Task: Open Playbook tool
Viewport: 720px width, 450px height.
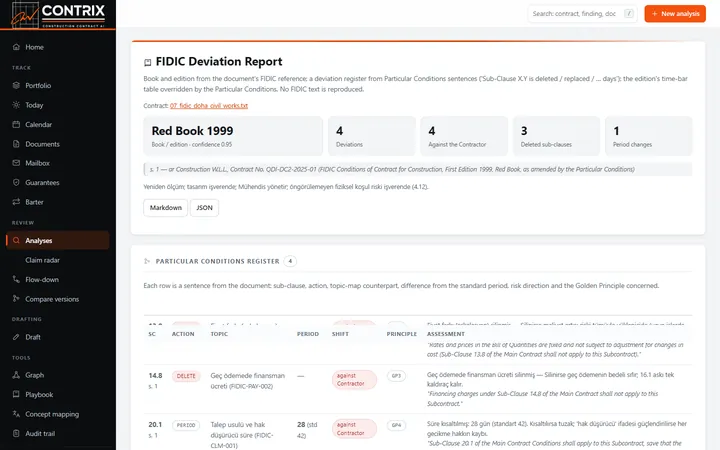Action: pos(58,394)
